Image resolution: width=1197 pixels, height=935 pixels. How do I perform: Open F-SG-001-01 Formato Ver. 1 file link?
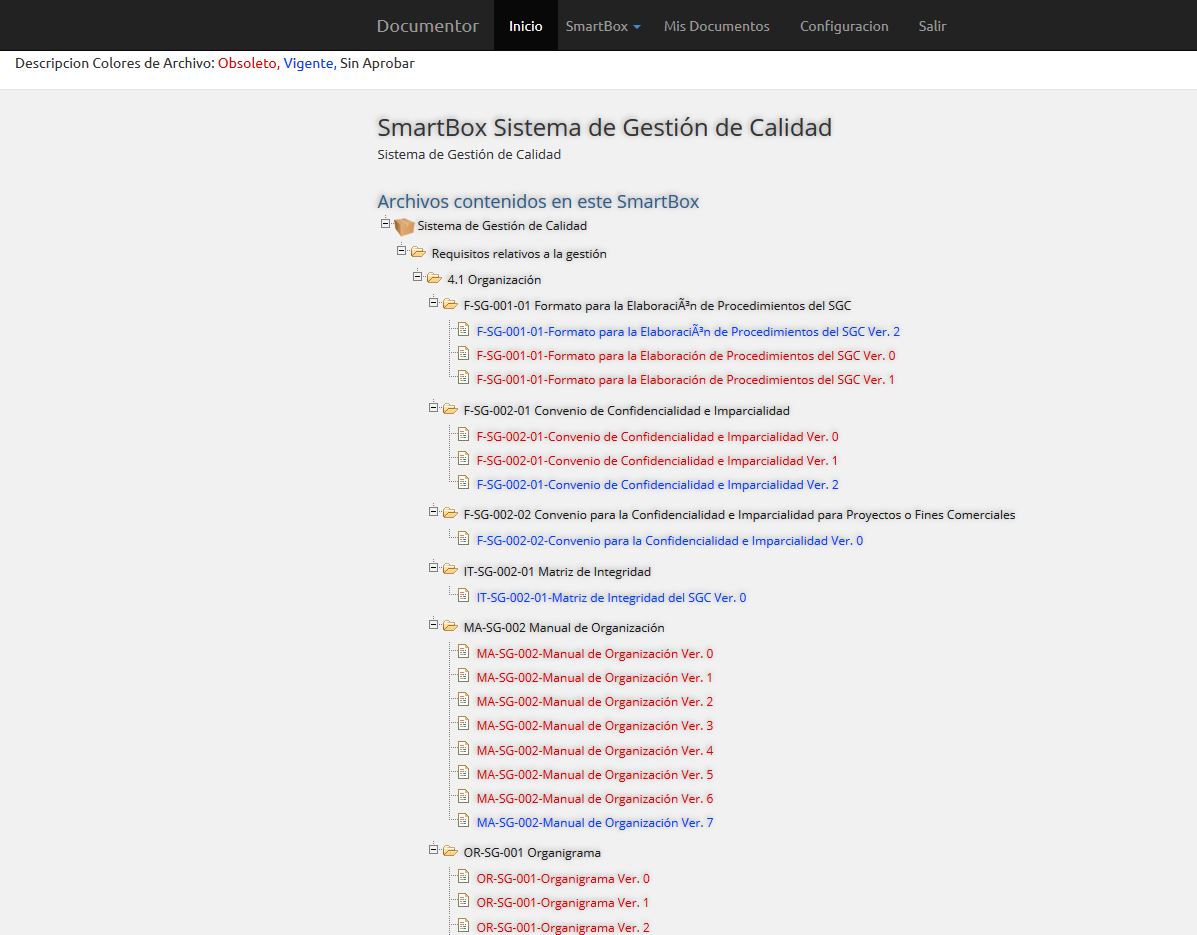coord(686,379)
